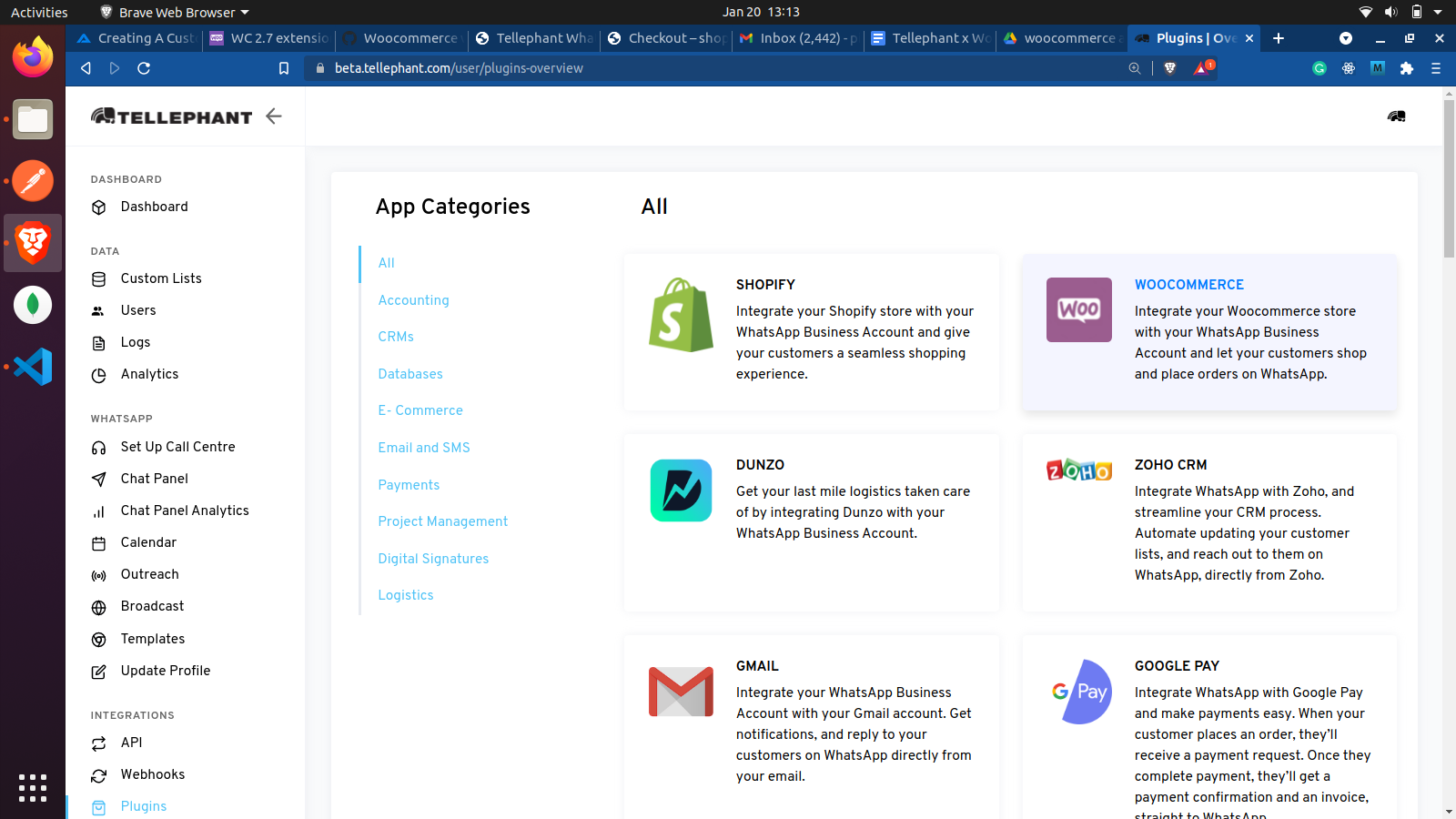The width and height of the screenshot is (1456, 819).
Task: Reload the current page
Action: click(144, 68)
